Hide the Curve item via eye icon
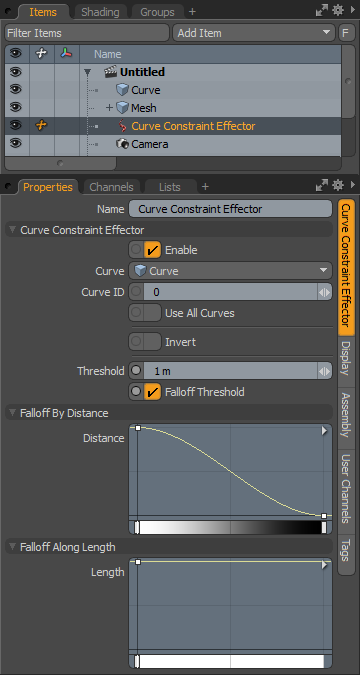Image resolution: width=360 pixels, height=675 pixels. tap(16, 89)
